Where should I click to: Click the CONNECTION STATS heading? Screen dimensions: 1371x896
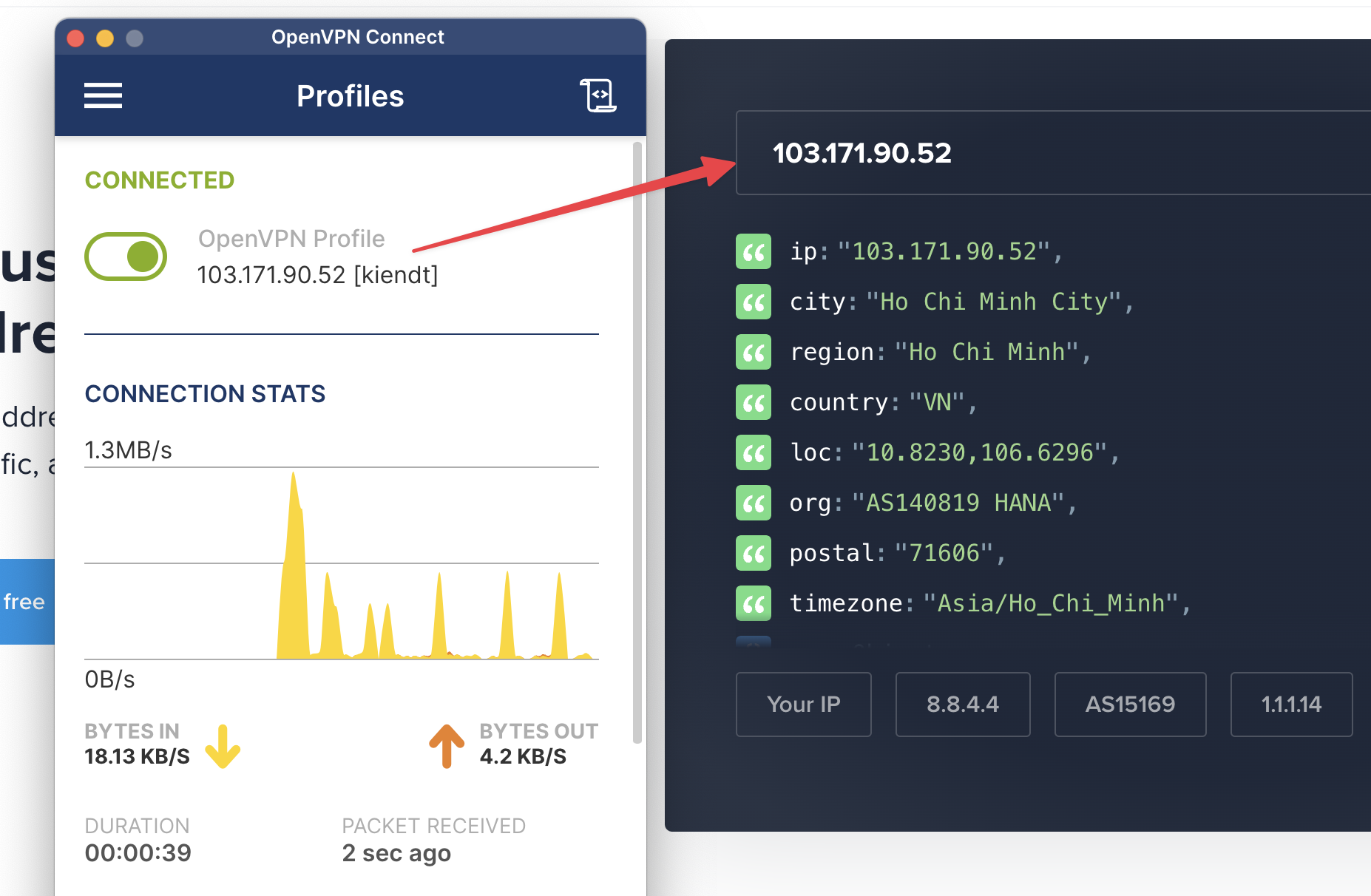pos(205,394)
